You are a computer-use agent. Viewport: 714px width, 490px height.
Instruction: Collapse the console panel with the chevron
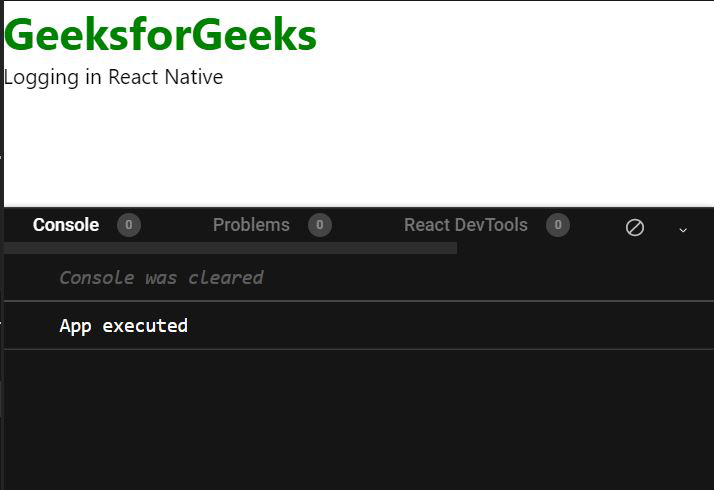pyautogui.click(x=683, y=230)
